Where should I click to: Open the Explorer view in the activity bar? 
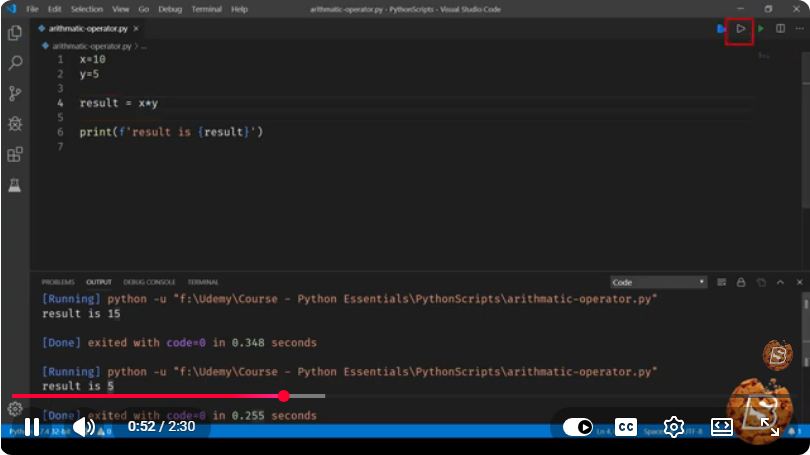[15, 33]
